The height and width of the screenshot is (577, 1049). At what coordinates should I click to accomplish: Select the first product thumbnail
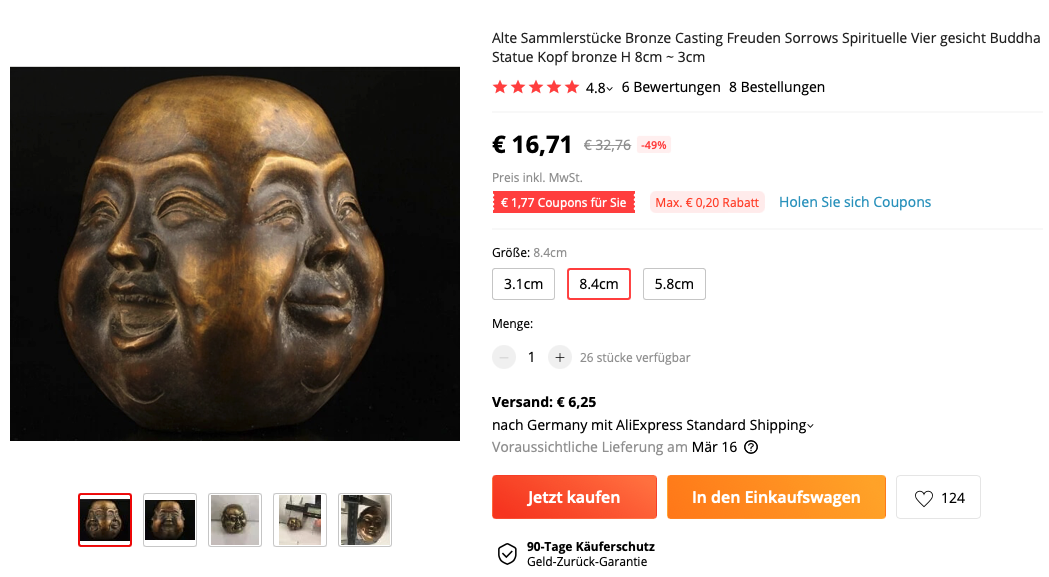tap(105, 520)
